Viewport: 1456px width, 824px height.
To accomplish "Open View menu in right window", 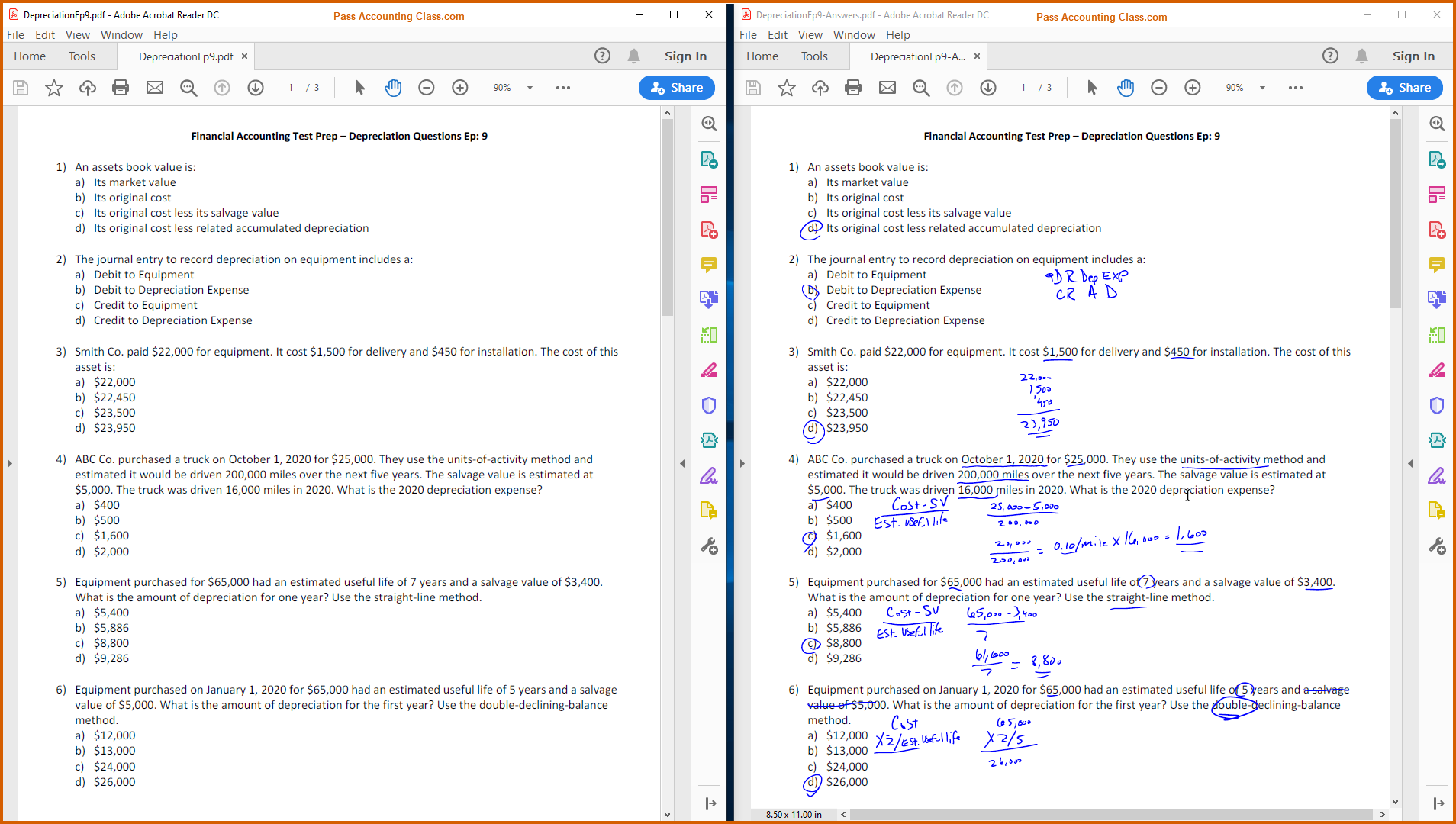I will click(810, 34).
